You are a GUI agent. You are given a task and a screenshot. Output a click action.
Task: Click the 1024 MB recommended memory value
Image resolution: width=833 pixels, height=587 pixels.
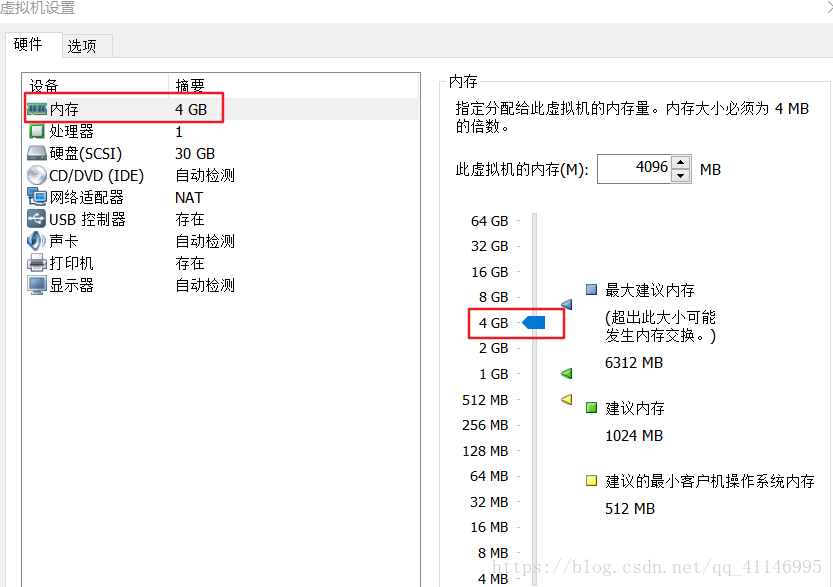(x=634, y=436)
